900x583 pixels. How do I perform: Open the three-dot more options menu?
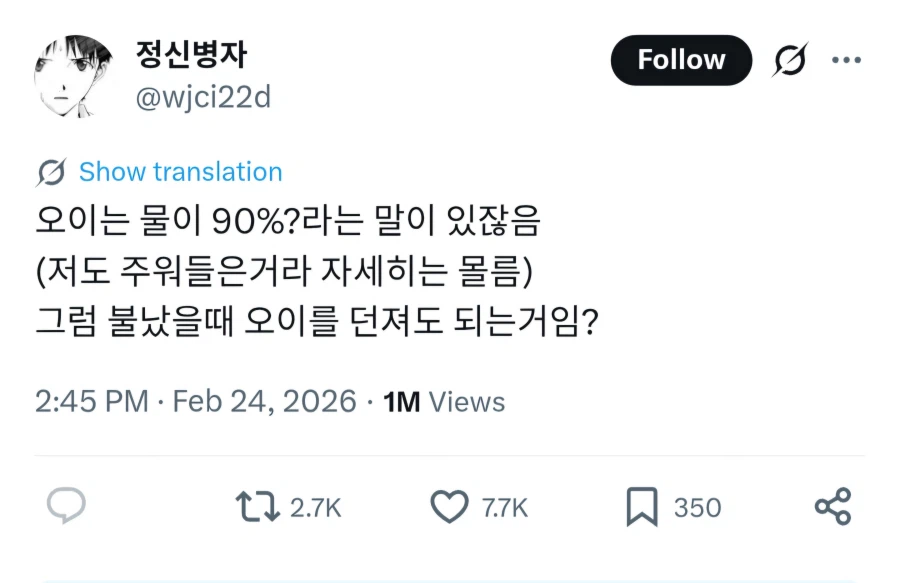pos(846,60)
